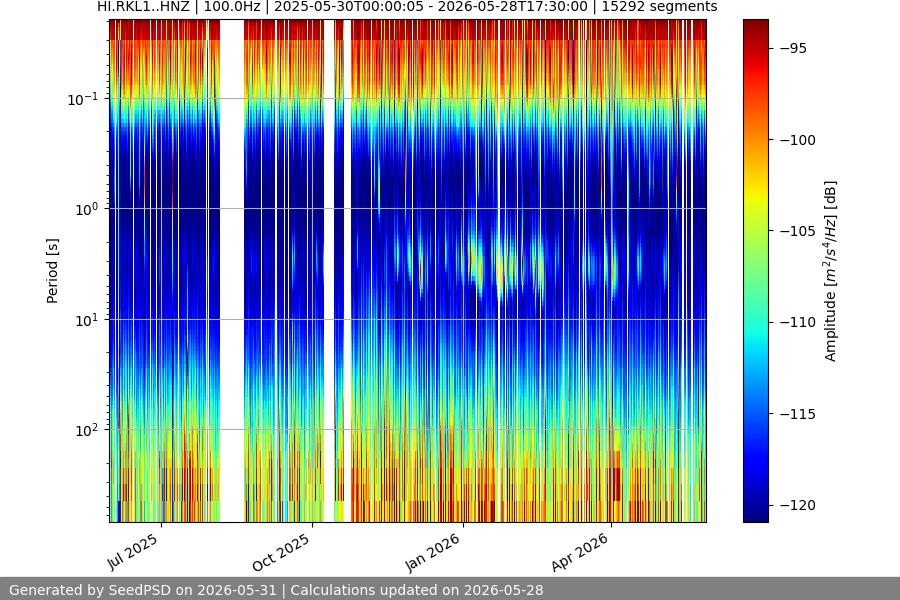Viewport: 900px width, 600px height.
Task: Click the 'Amplitude [m²/s⁴/Hz] [dB]' colorbar label
Action: pos(831,271)
